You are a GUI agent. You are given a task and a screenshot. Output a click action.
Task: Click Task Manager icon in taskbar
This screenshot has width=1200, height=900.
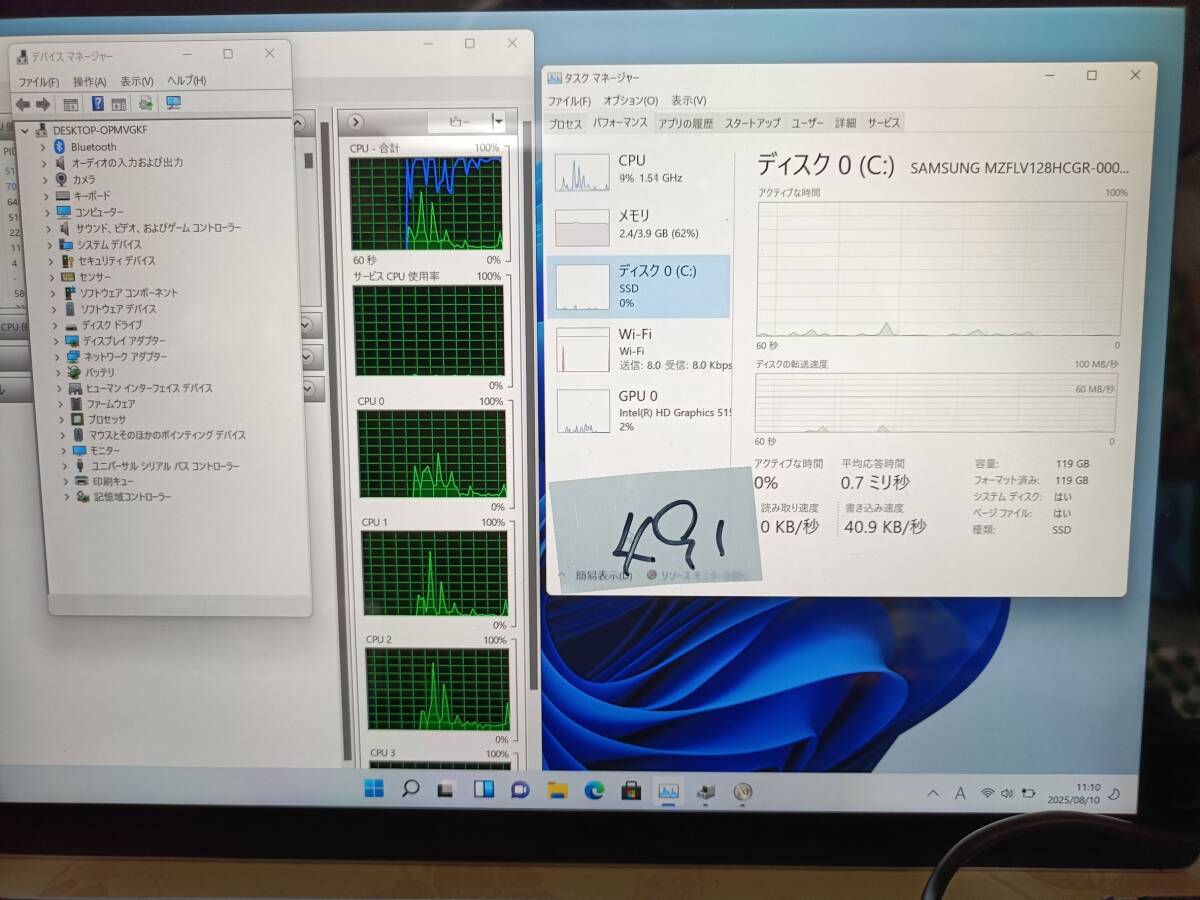667,791
